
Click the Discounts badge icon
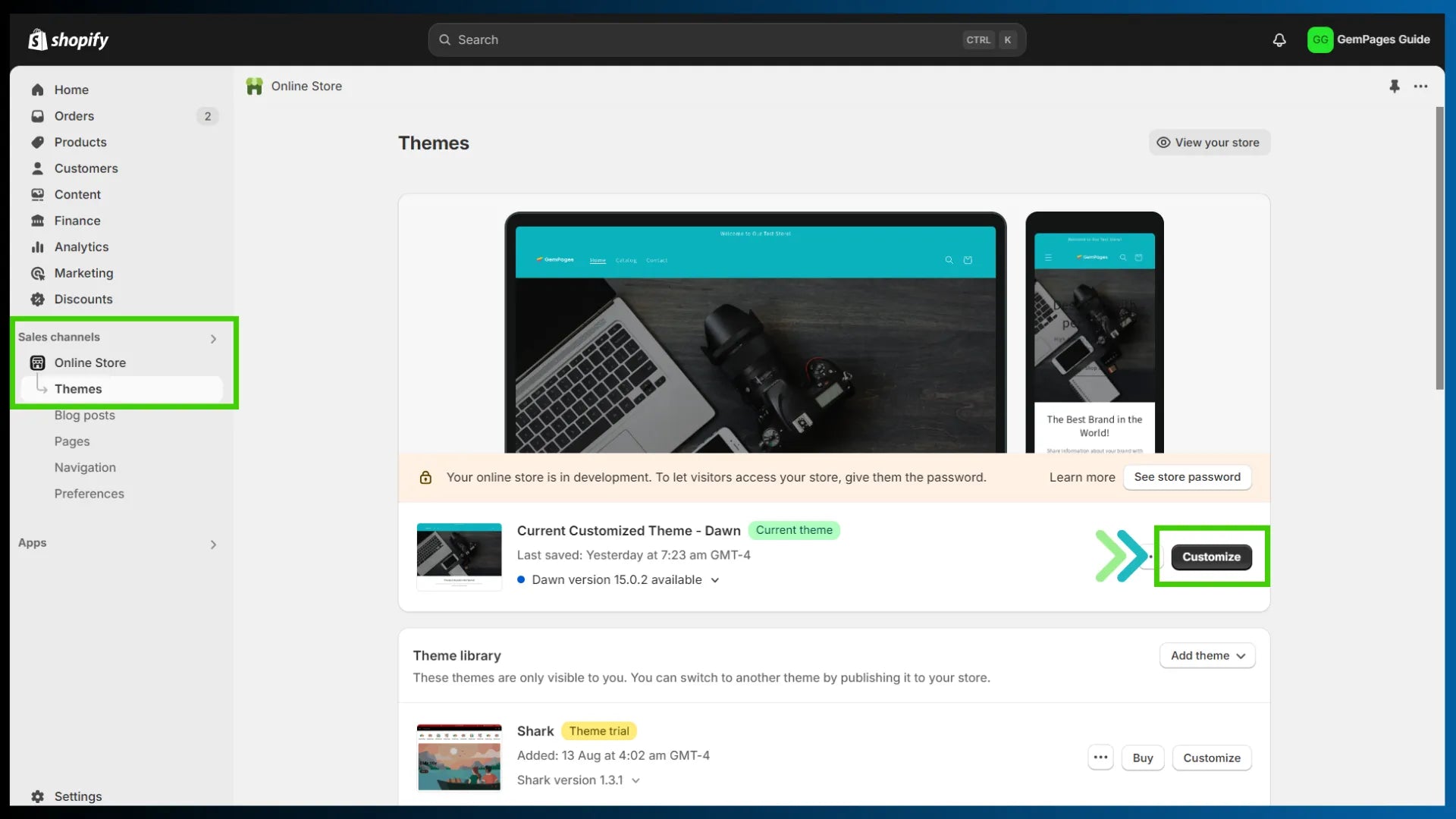37,299
